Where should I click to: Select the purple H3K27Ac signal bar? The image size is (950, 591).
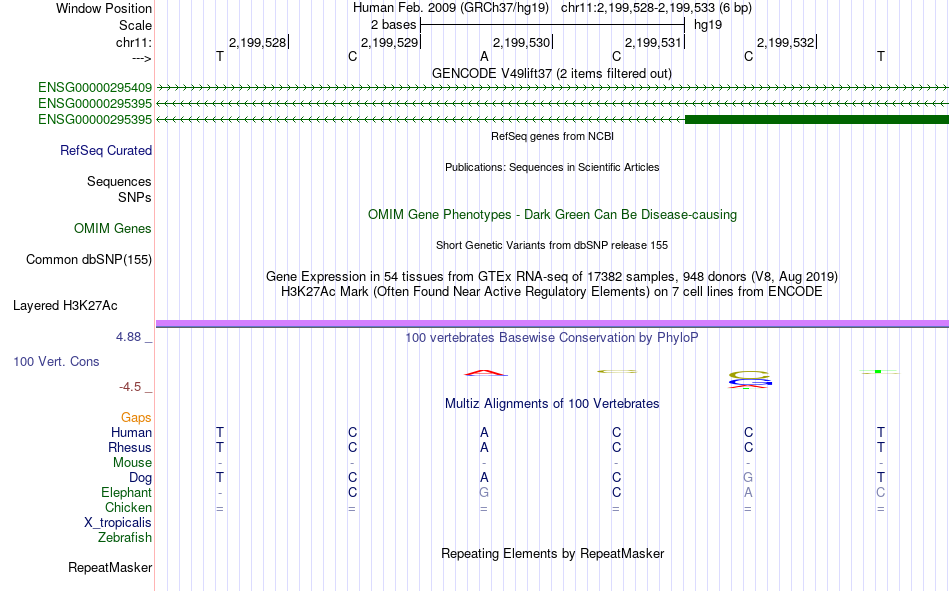point(552,324)
